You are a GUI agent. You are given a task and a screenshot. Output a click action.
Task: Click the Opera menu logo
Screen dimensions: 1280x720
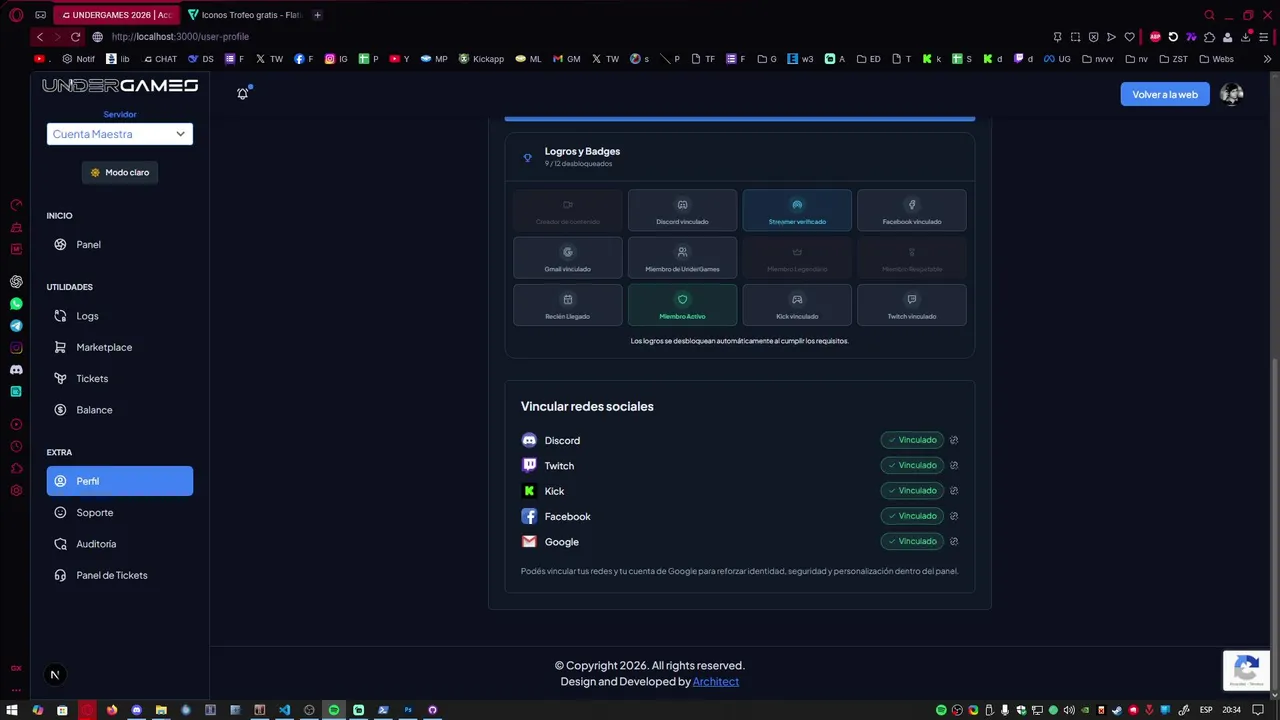[16, 15]
